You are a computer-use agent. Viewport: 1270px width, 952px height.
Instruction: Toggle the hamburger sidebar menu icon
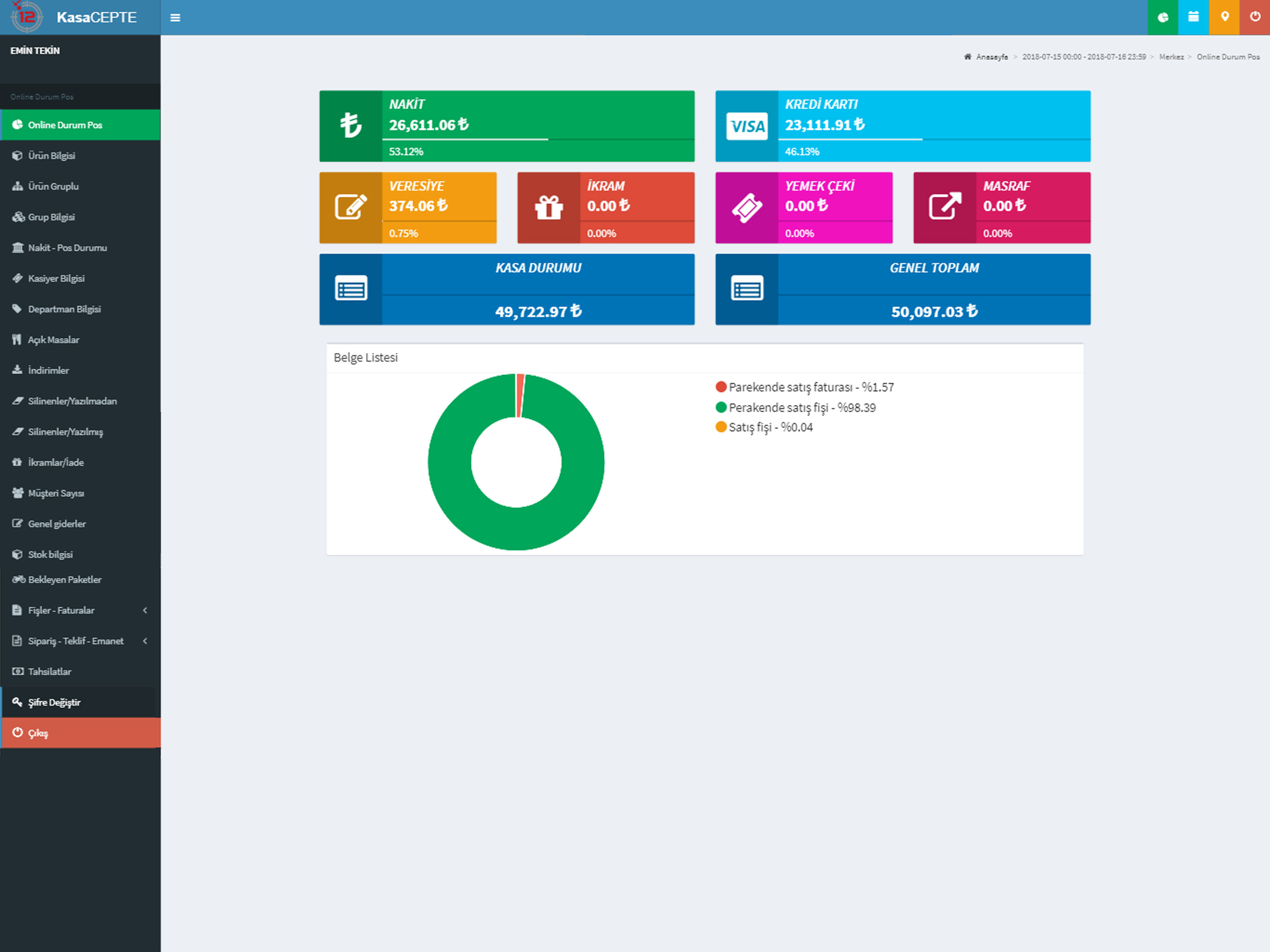175,18
